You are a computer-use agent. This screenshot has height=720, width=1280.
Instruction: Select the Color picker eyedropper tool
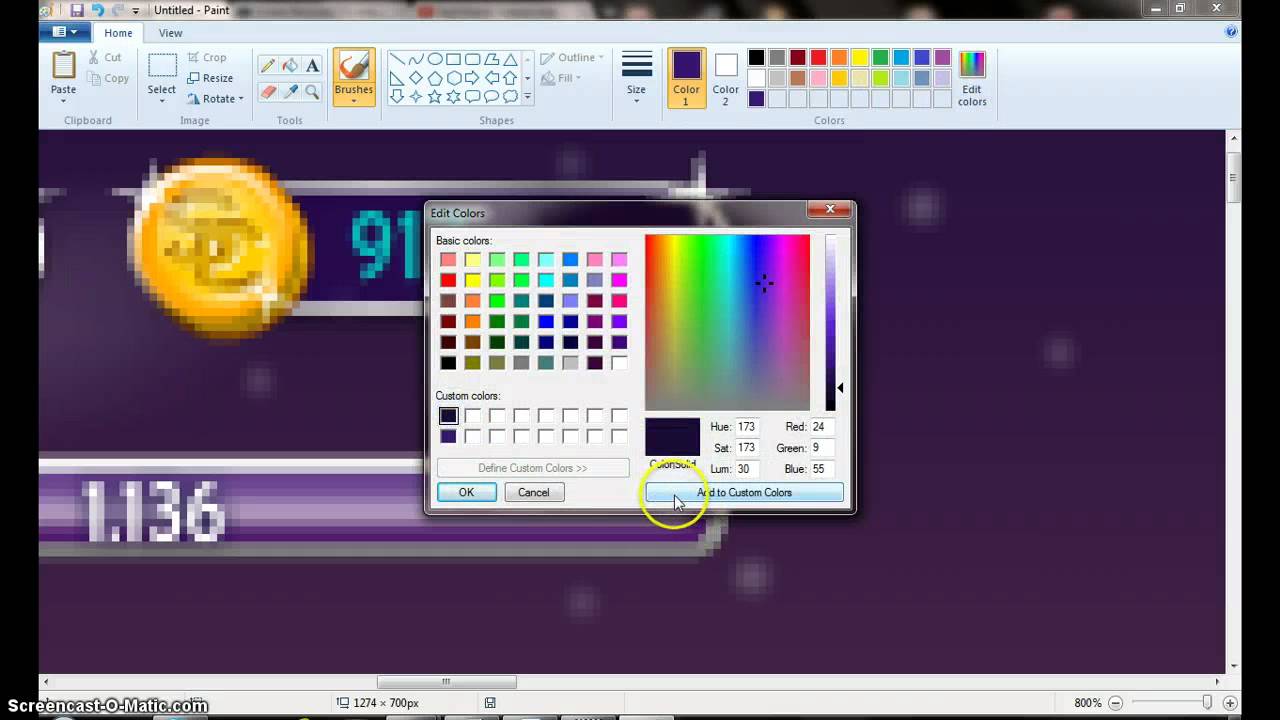click(x=290, y=91)
